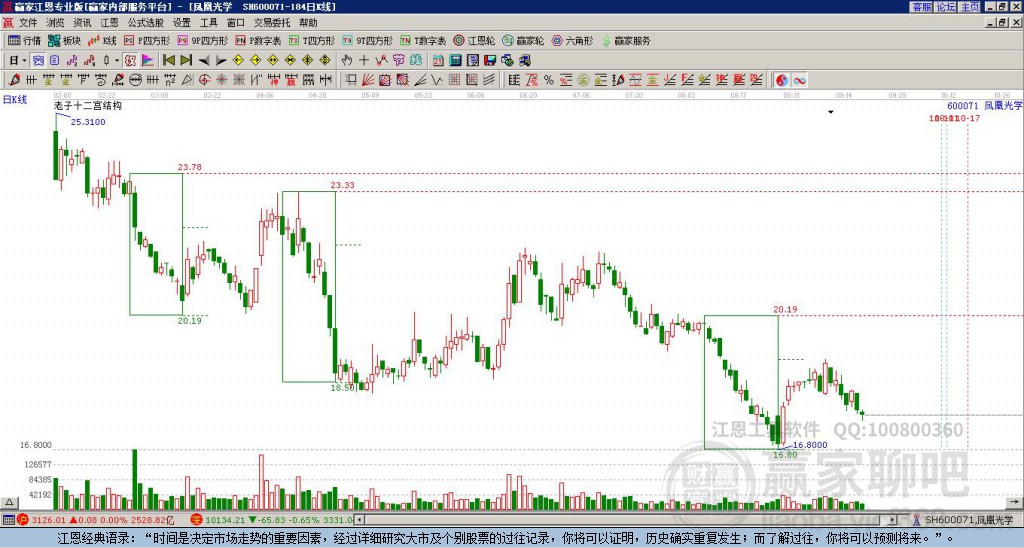Select the Gann fan lines icon

click(x=368, y=80)
